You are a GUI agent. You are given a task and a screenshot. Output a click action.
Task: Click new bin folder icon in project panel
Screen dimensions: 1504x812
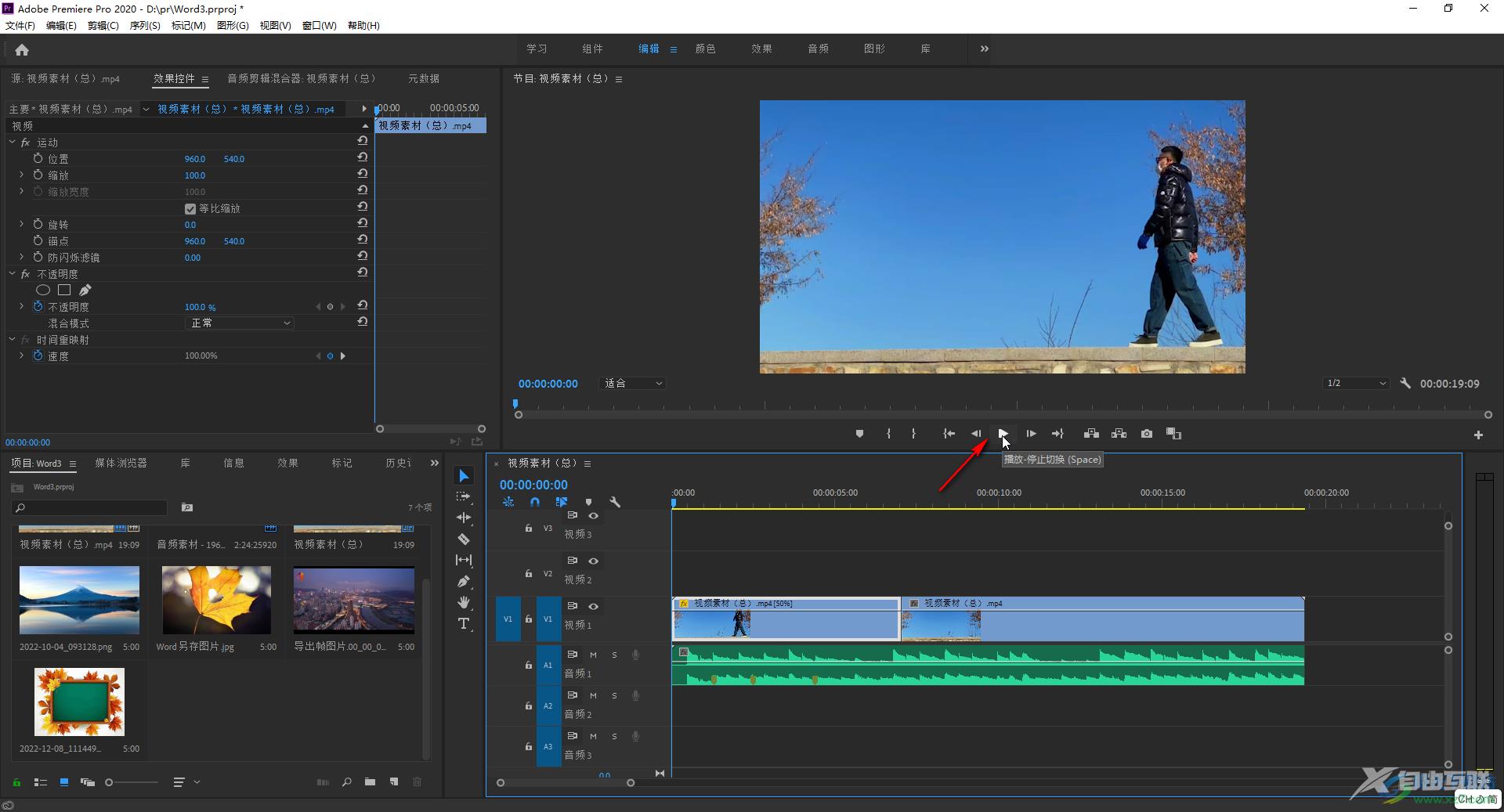pyautogui.click(x=370, y=781)
